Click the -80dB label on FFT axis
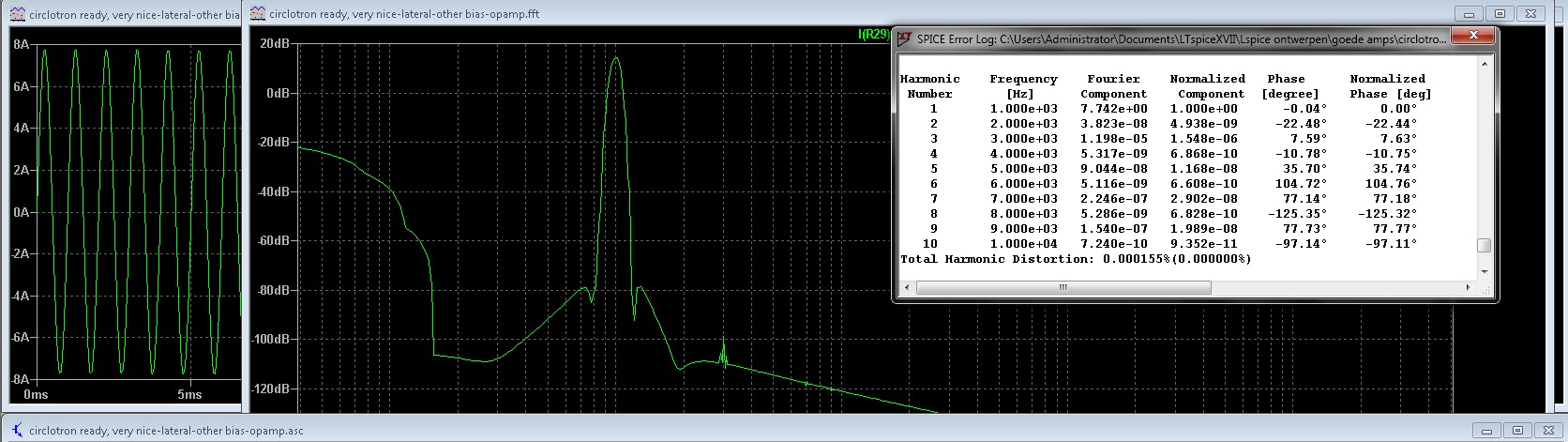Viewport: 1568px width, 442px height. click(272, 290)
